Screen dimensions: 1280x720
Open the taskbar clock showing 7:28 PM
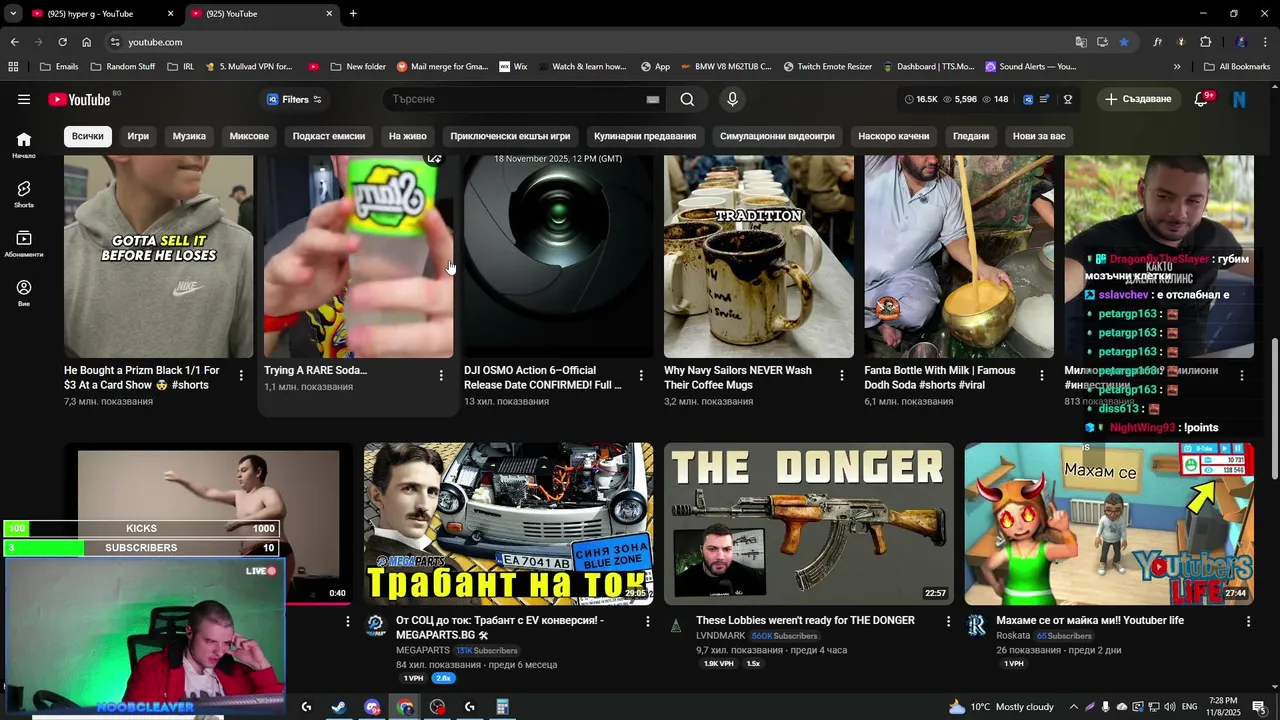coord(1224,707)
